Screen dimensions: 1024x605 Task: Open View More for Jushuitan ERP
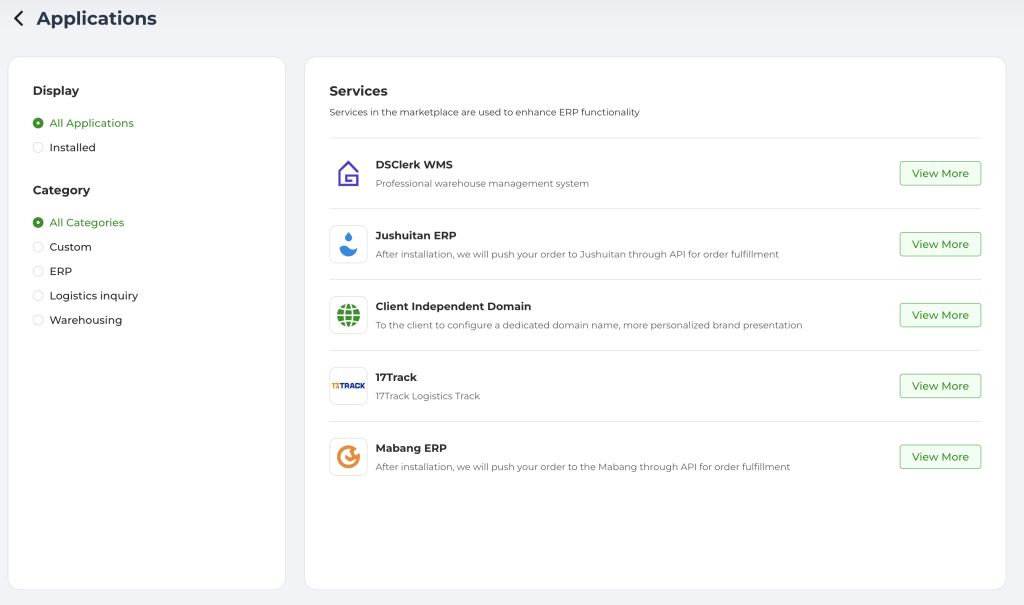[939, 244]
